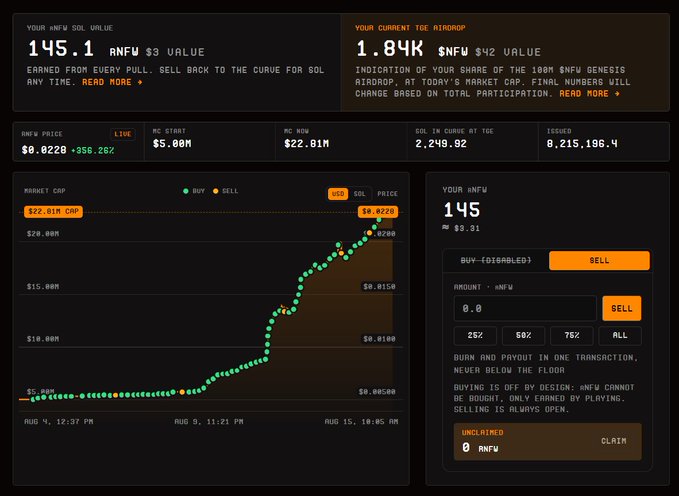The image size is (679, 496).
Task: Click the $22.81M CAP chart label
Action: pos(53,211)
